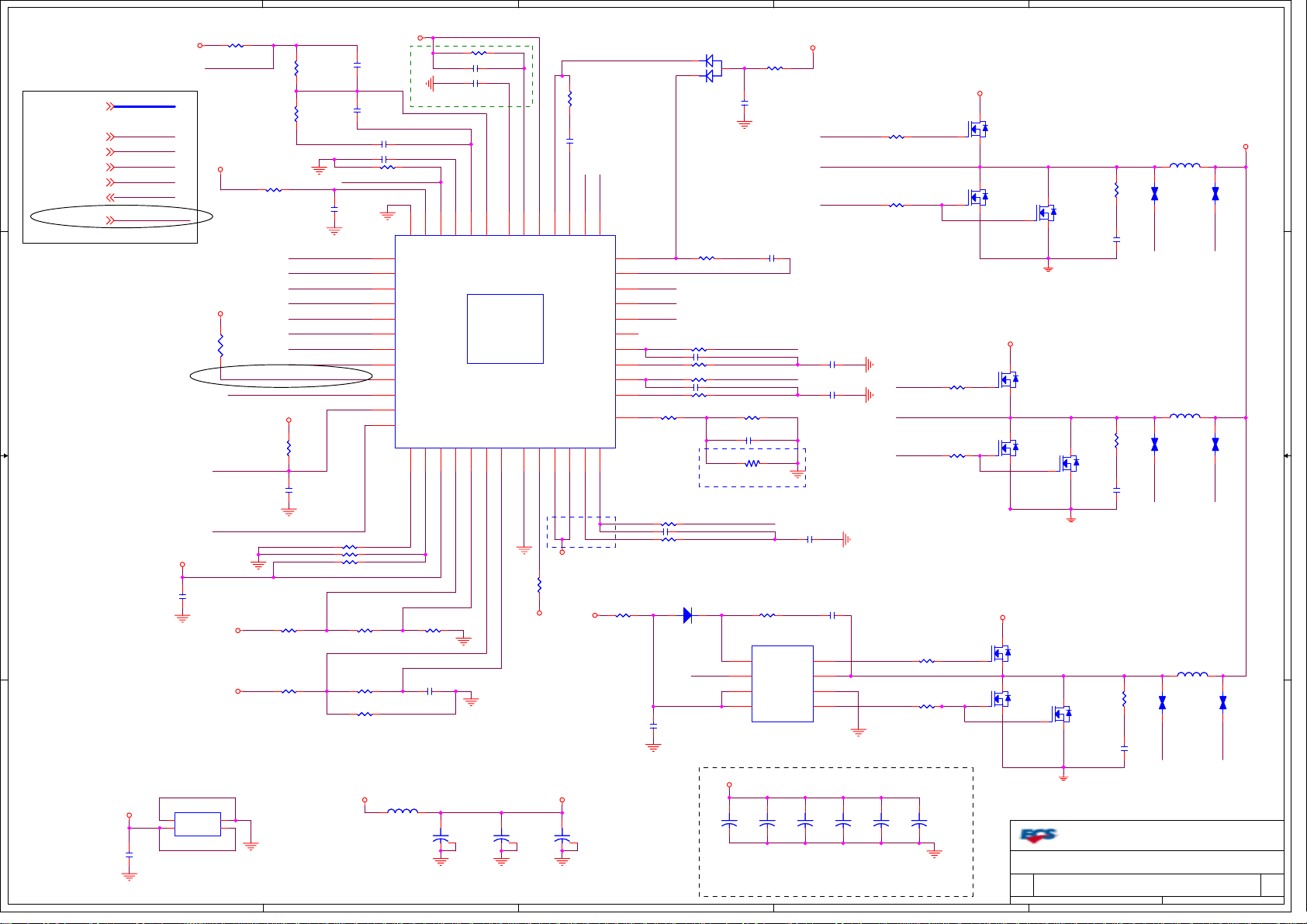Click the ECS logo in title block

(x=1039, y=836)
